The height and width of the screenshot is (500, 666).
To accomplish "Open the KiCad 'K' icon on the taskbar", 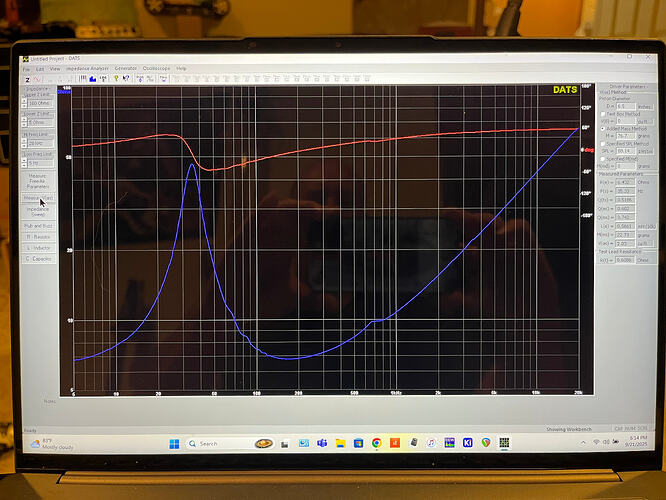I will coord(468,443).
